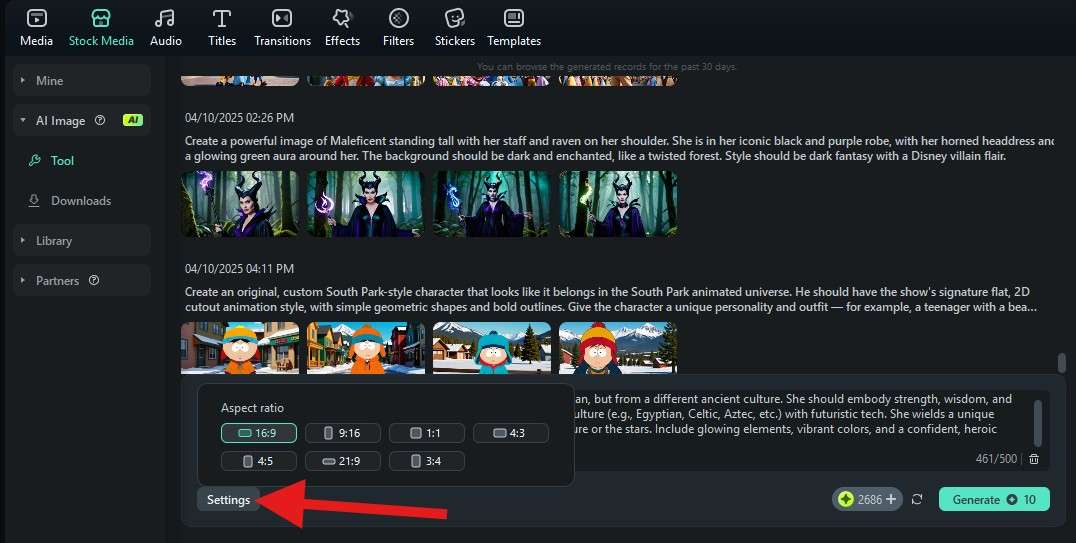
Task: Select the 4:5 aspect ratio
Action: click(259, 461)
